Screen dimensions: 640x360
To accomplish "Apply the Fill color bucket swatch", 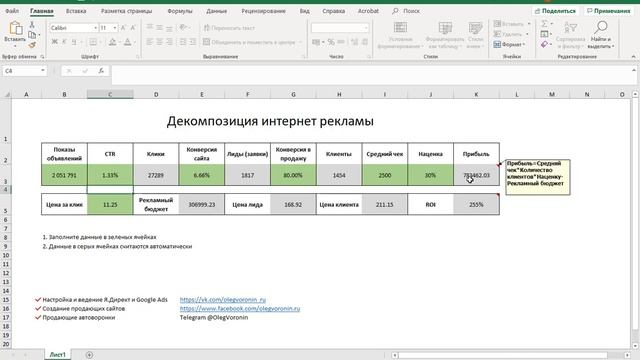I will point(113,42).
